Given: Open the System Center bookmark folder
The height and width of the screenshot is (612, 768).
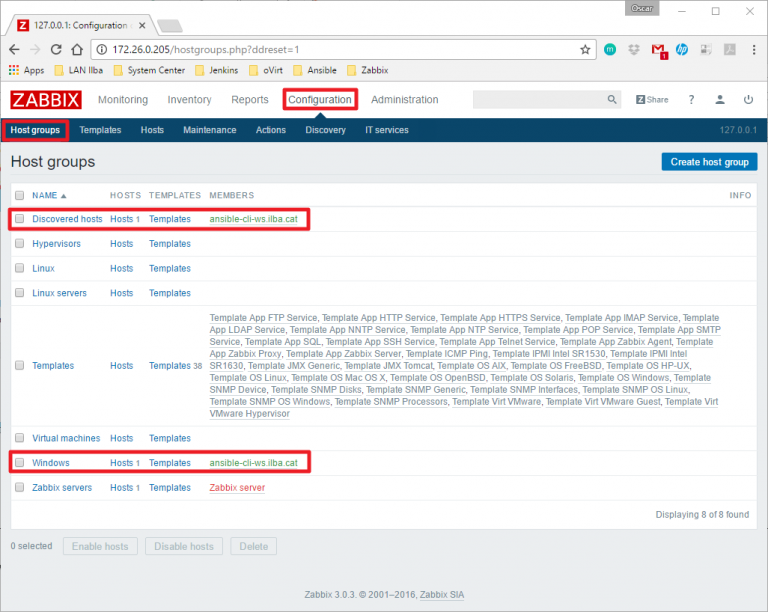Looking at the screenshot, I should point(149,71).
